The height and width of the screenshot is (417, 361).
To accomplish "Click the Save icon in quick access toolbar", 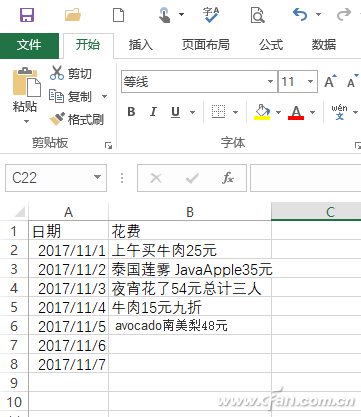I will pyautogui.click(x=27, y=15).
